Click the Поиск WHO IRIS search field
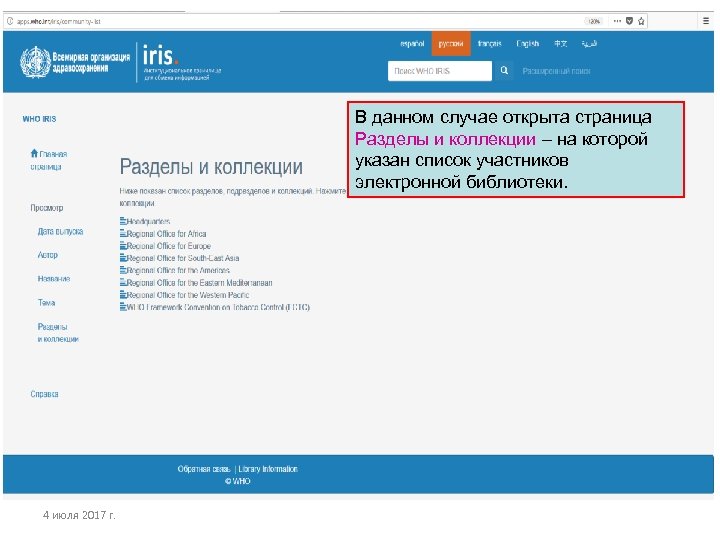The height and width of the screenshot is (540, 720). pyautogui.click(x=440, y=71)
